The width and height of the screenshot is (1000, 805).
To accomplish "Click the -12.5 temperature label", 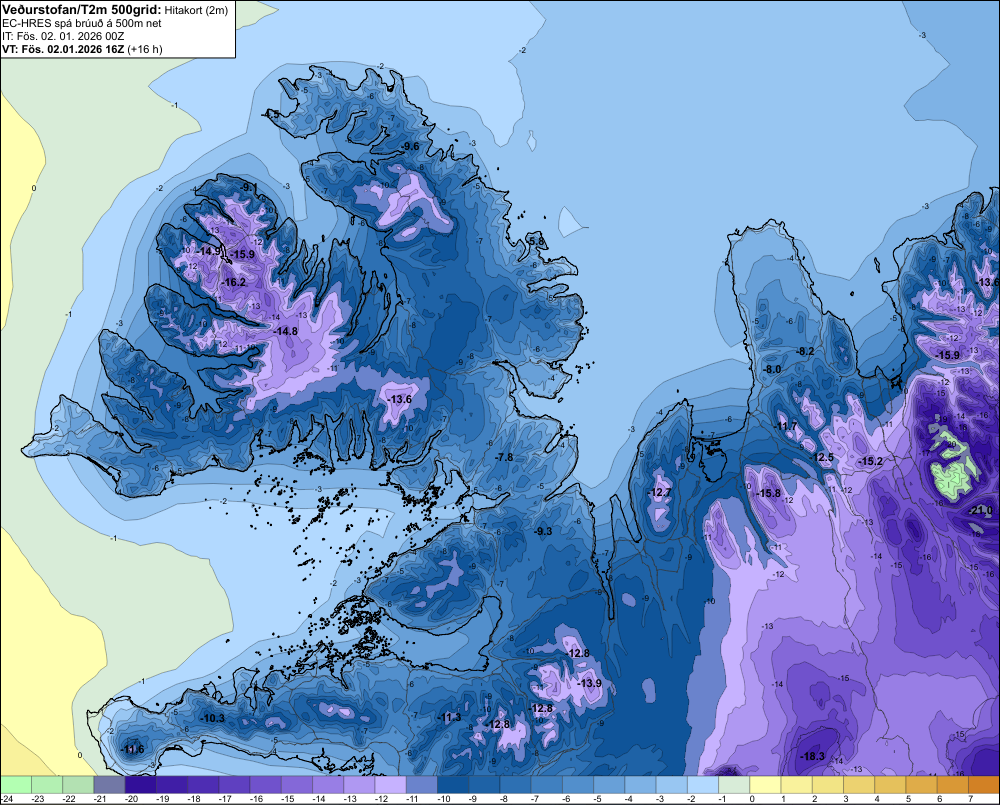I will coord(822,457).
